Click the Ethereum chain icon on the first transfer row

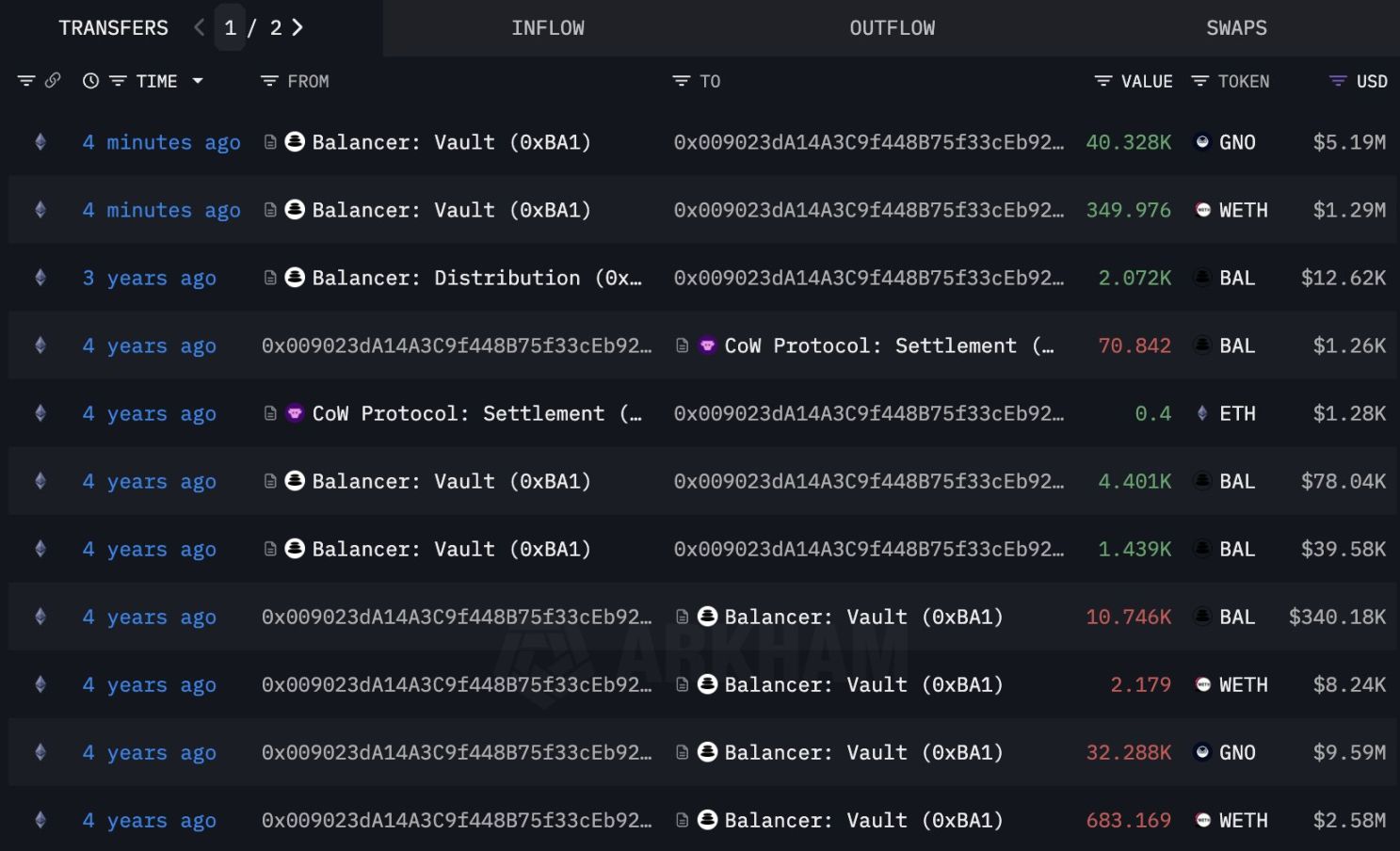pos(40,142)
